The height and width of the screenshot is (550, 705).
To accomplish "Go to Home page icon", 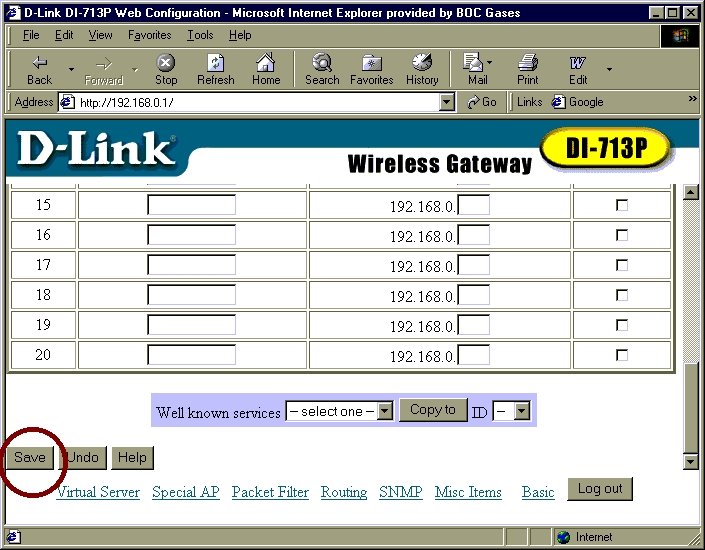I will (266, 70).
